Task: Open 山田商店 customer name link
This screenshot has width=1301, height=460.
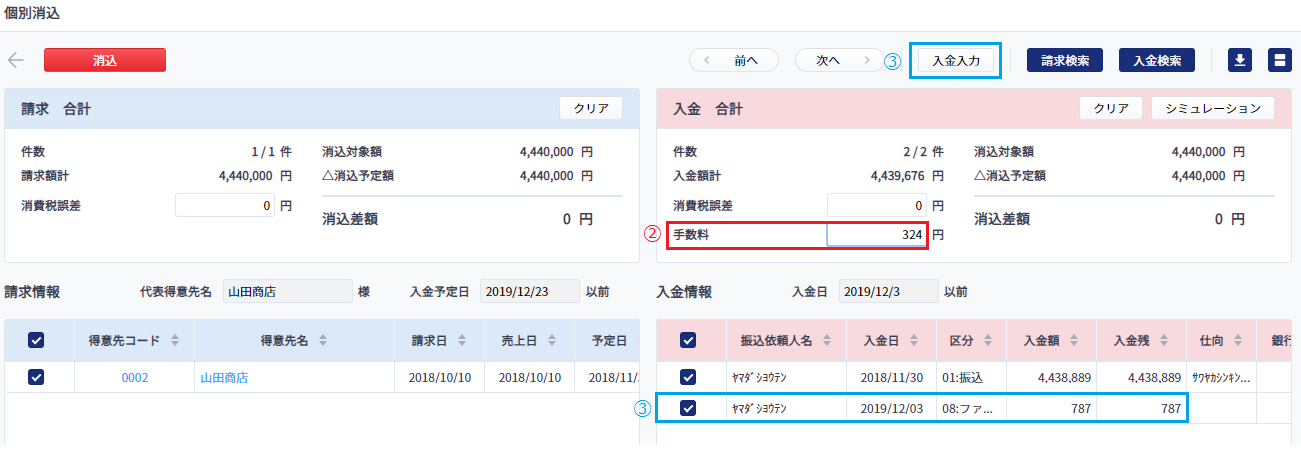Action: pyautogui.click(x=224, y=378)
